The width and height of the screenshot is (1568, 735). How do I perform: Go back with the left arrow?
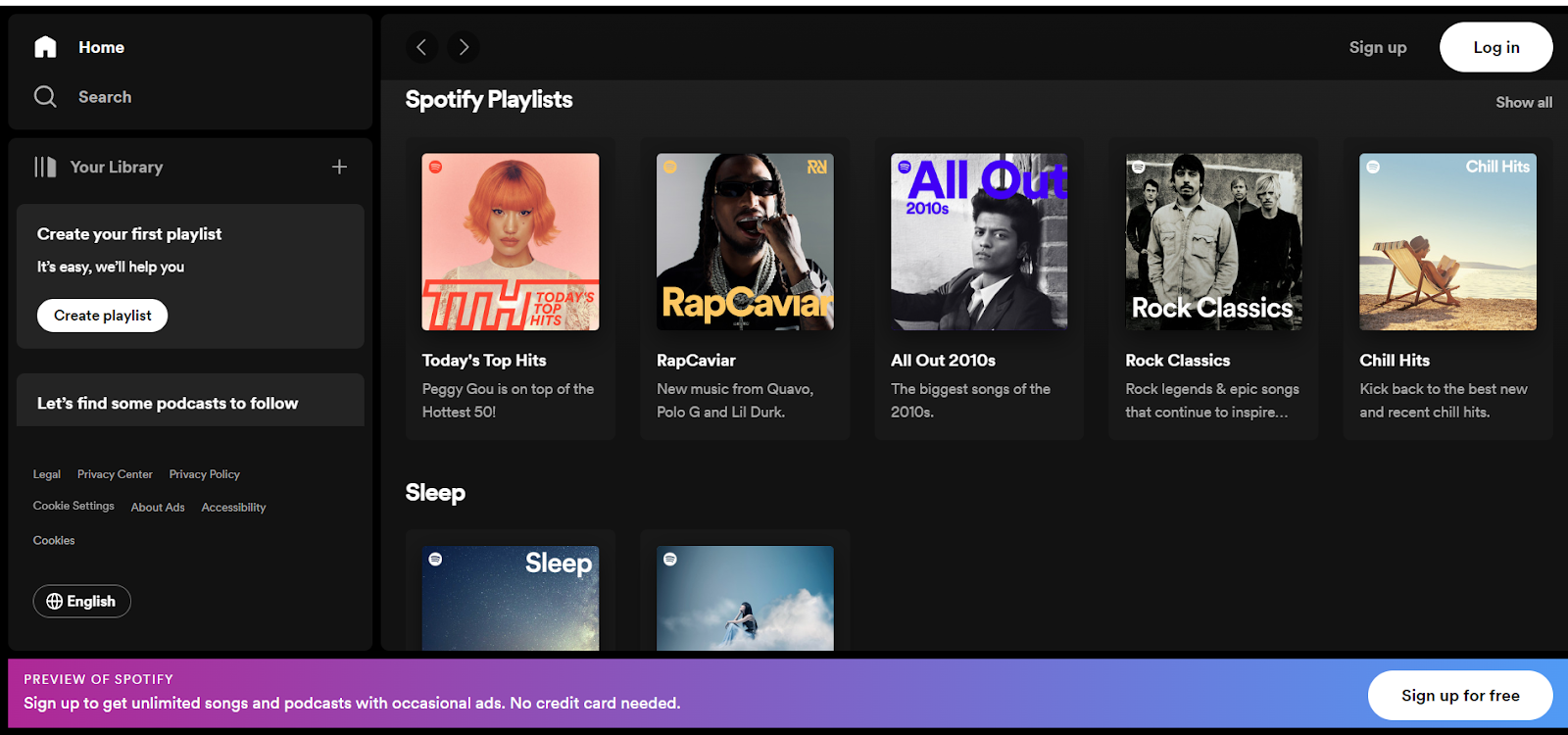421,47
